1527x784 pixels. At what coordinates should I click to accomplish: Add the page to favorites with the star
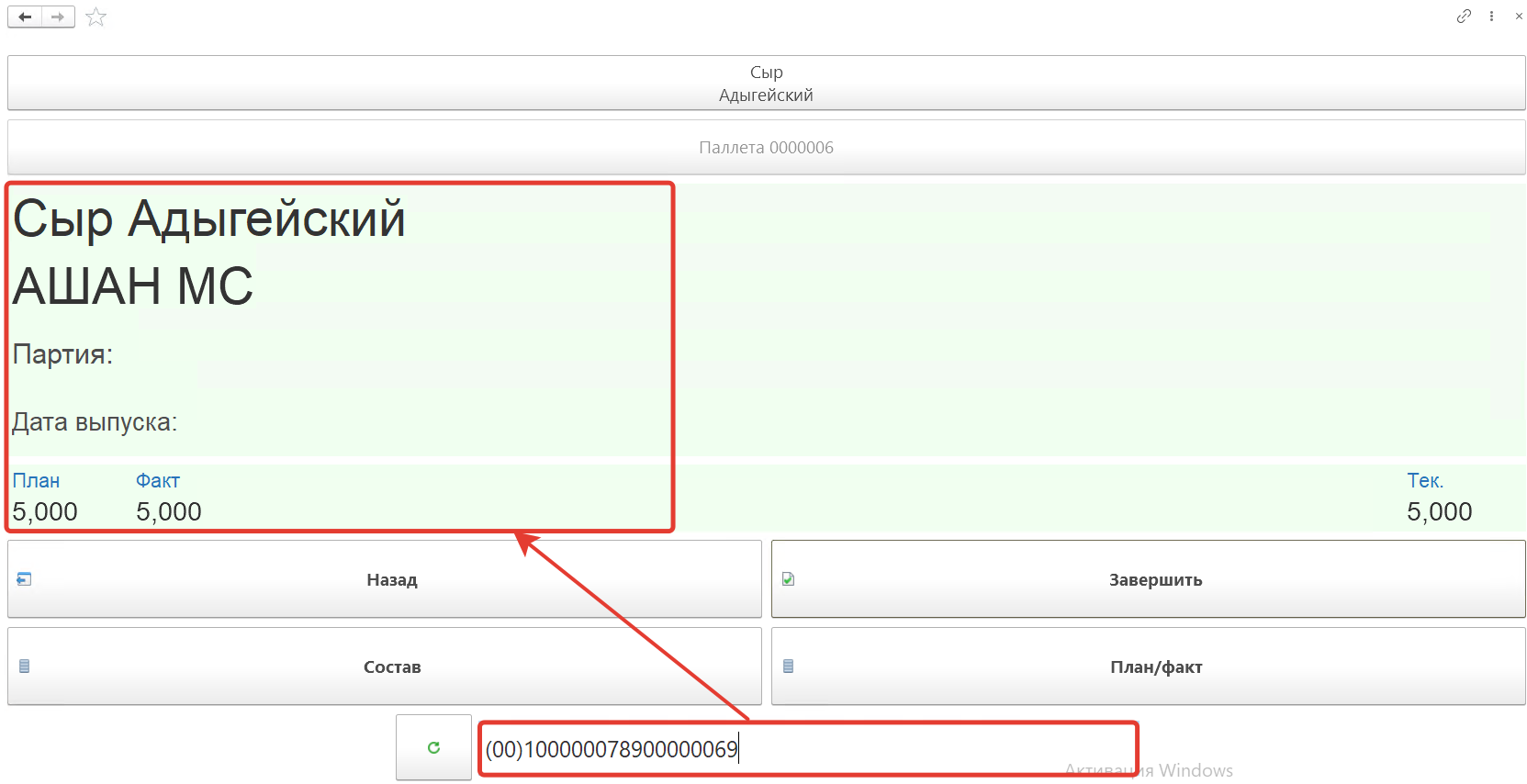(96, 17)
